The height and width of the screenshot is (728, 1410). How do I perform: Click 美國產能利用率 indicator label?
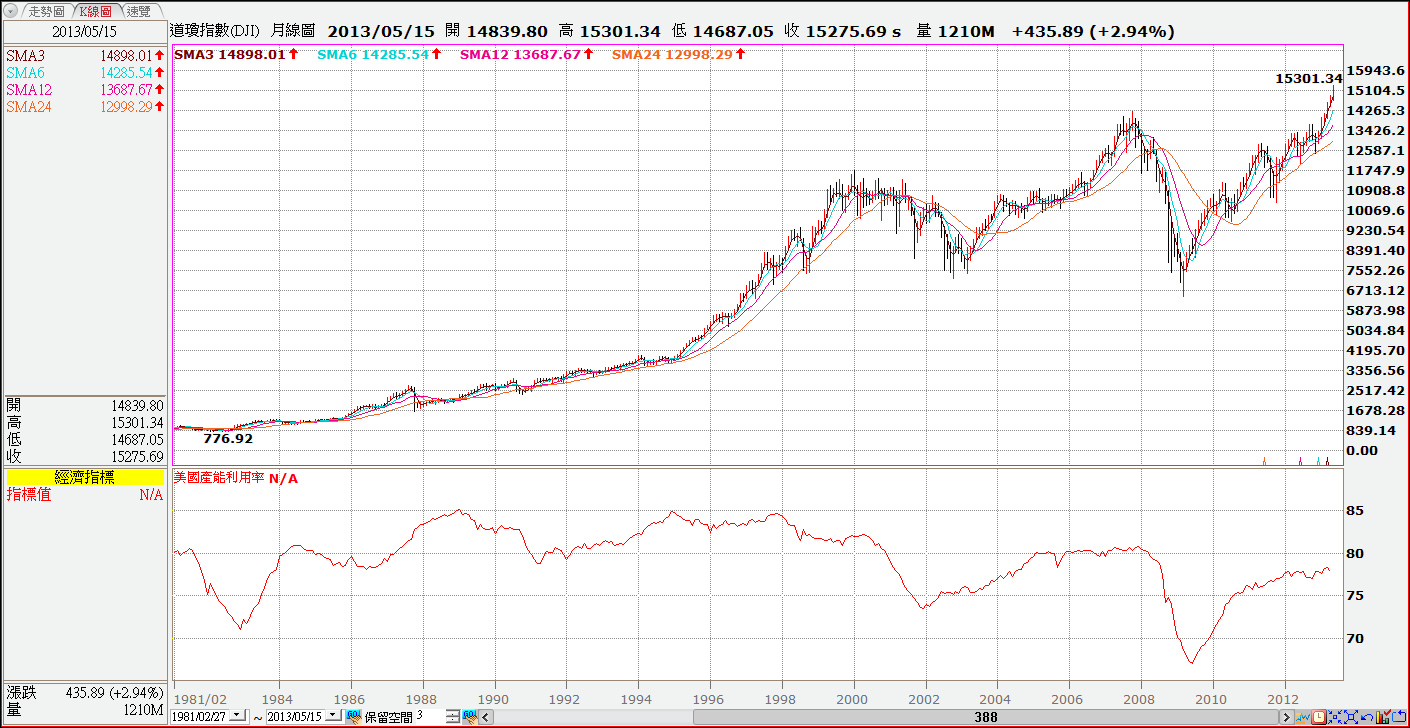tap(219, 478)
